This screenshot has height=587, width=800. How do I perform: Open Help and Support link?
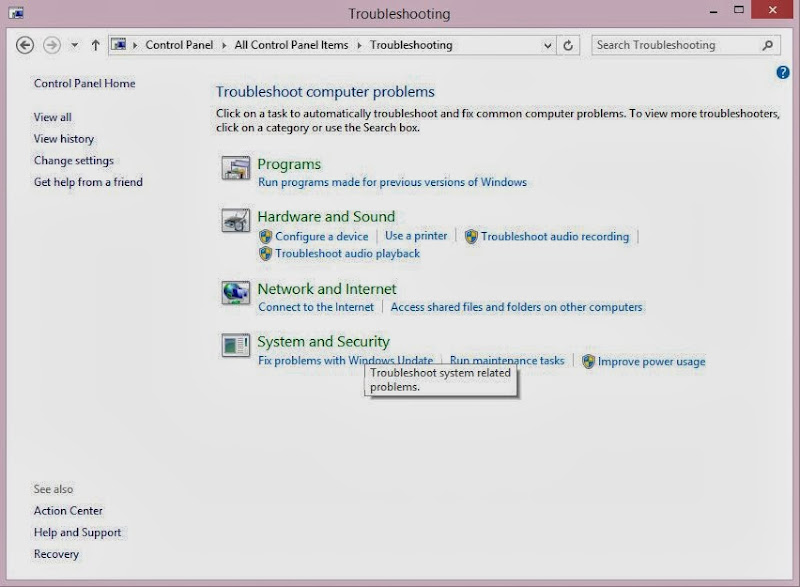[78, 532]
